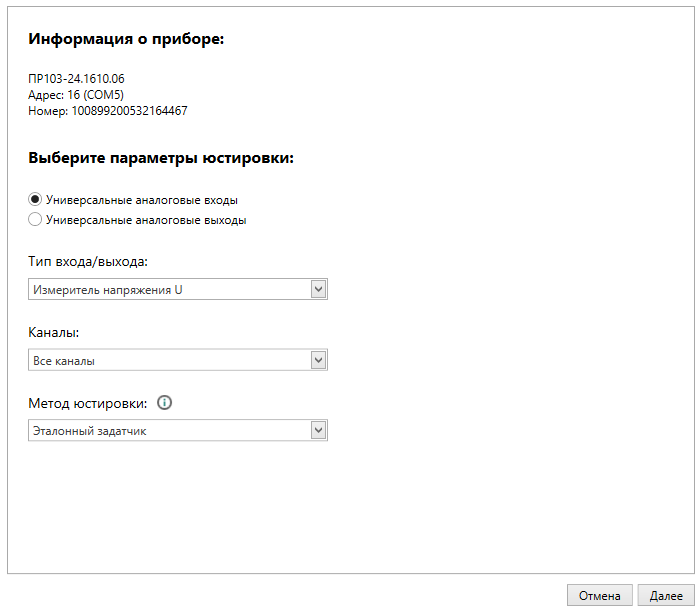Select the Универсальные аналоговые выходы radio button
This screenshot has height=611, width=700.
(x=36, y=220)
